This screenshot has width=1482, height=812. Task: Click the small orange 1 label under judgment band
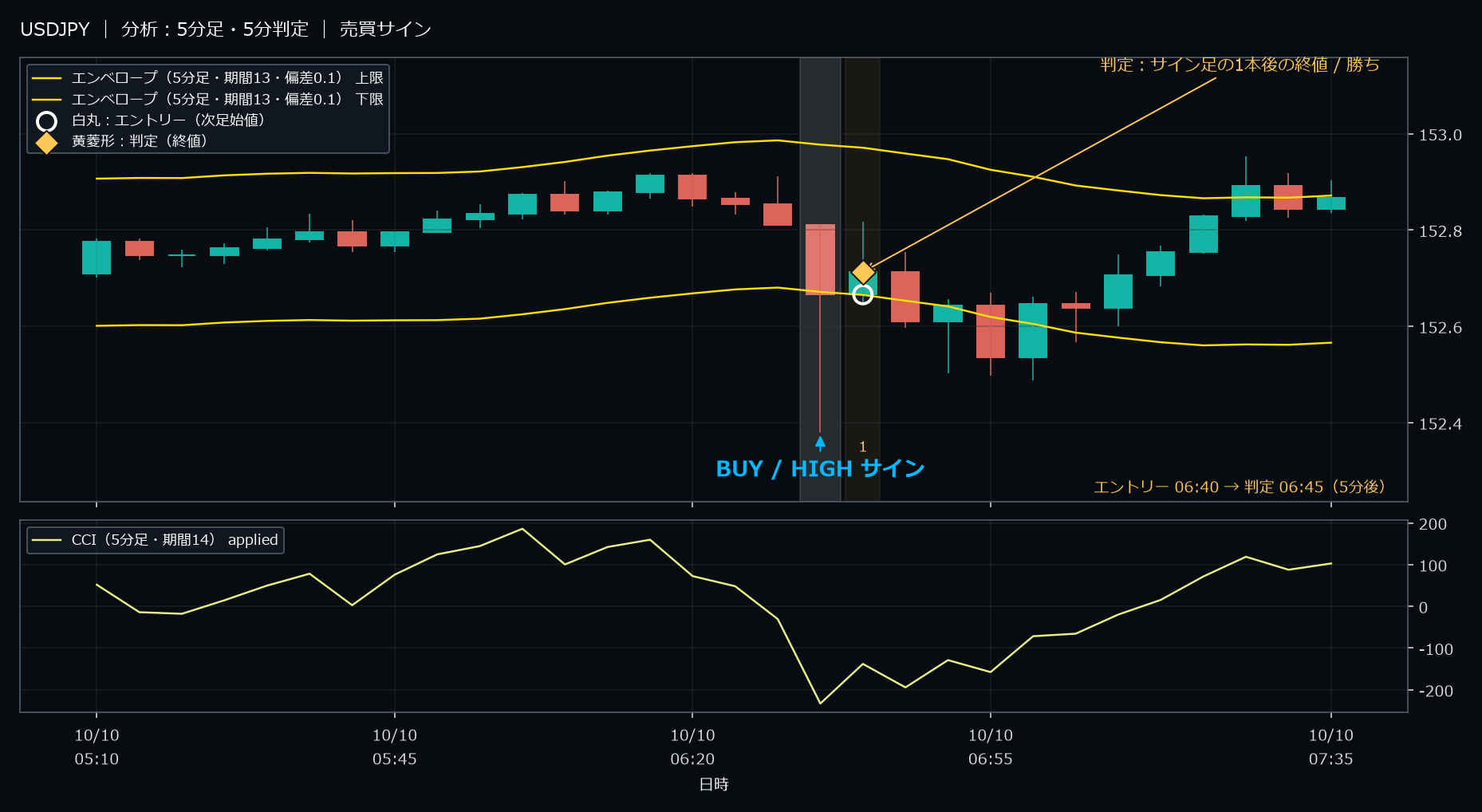[x=862, y=447]
